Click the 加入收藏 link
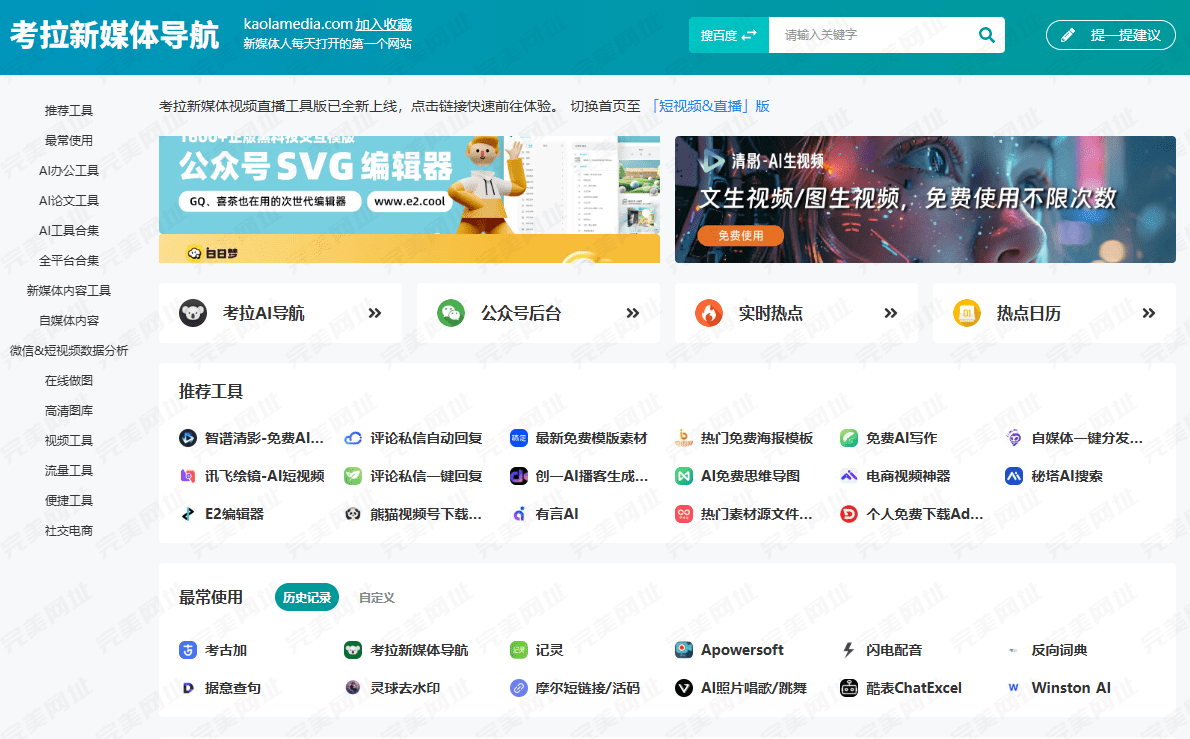 coord(384,24)
